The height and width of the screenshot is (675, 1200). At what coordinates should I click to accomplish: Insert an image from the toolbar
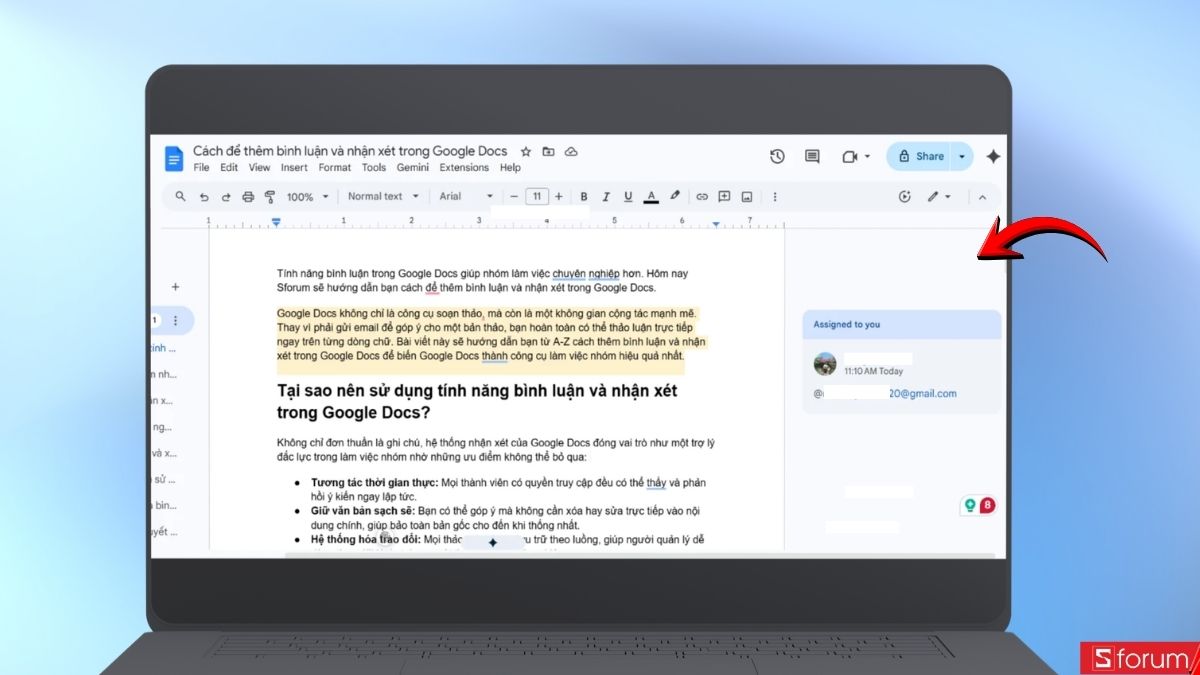[x=746, y=197]
